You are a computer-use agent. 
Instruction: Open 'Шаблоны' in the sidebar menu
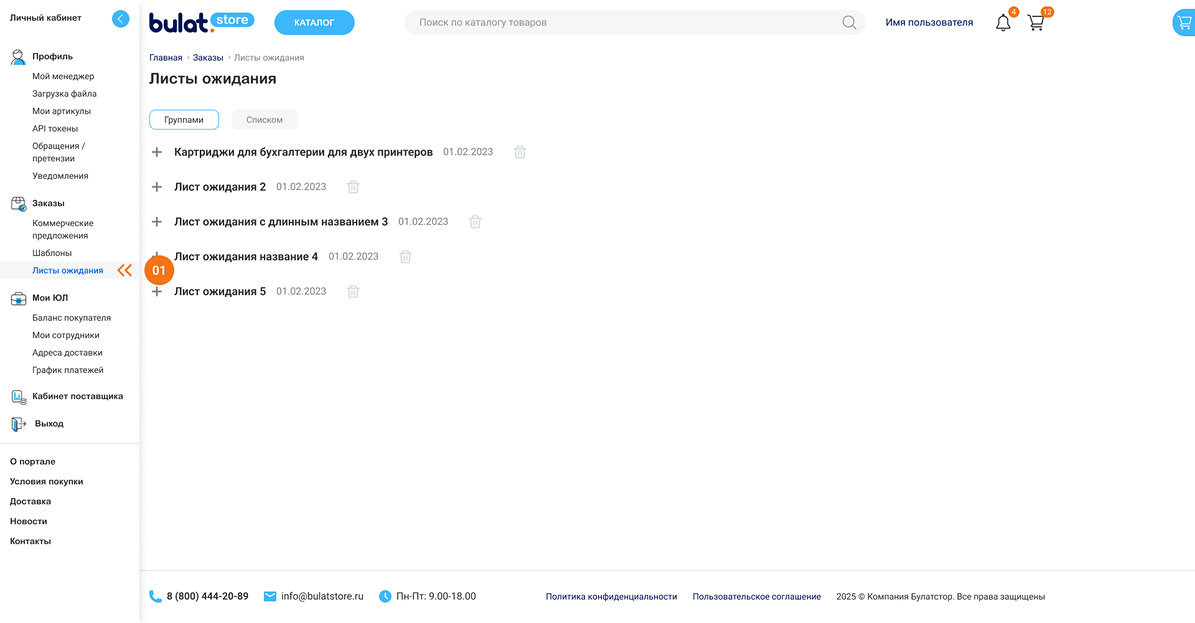(52, 253)
